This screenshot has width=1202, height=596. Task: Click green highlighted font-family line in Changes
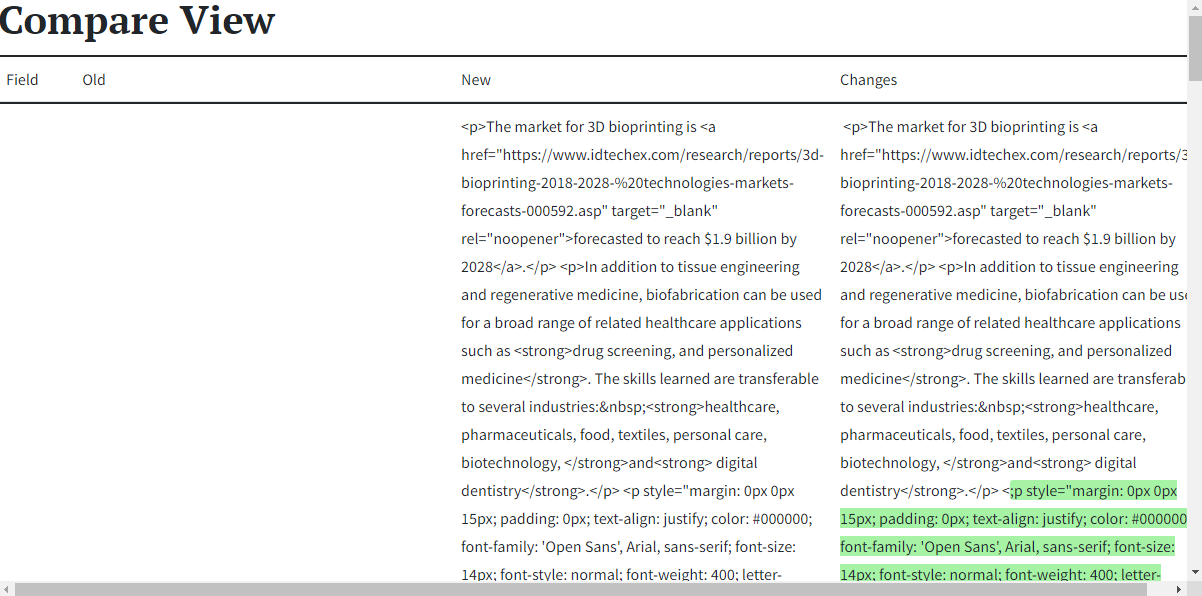[1007, 547]
